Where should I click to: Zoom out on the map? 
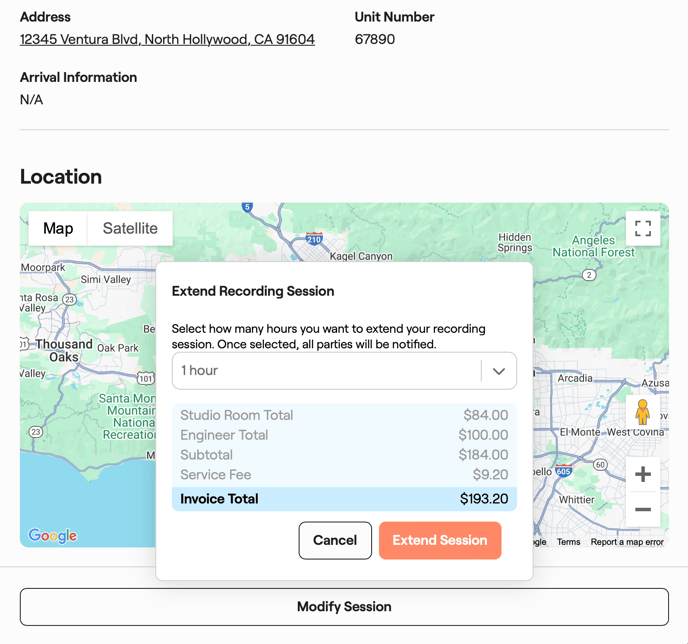(642, 510)
